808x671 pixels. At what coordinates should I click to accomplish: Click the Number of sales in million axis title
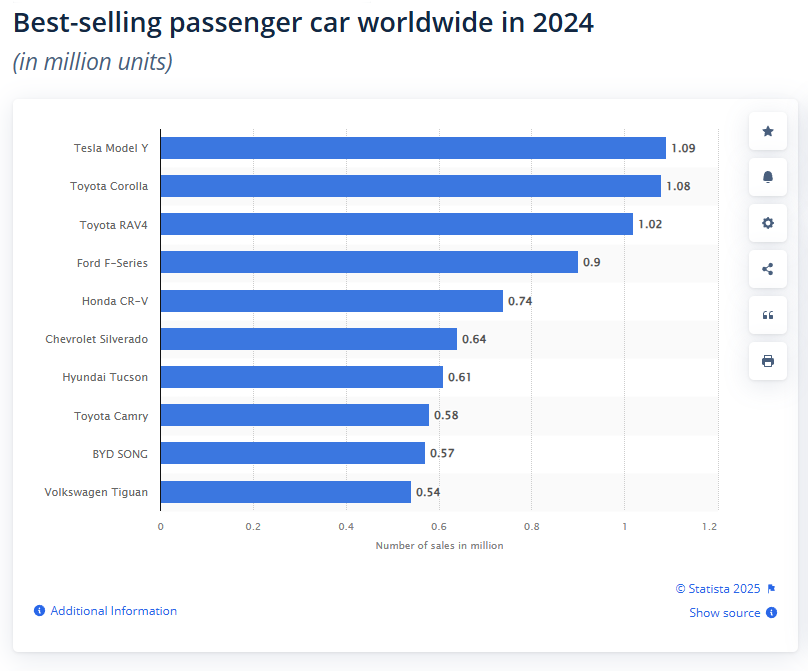[x=440, y=545]
